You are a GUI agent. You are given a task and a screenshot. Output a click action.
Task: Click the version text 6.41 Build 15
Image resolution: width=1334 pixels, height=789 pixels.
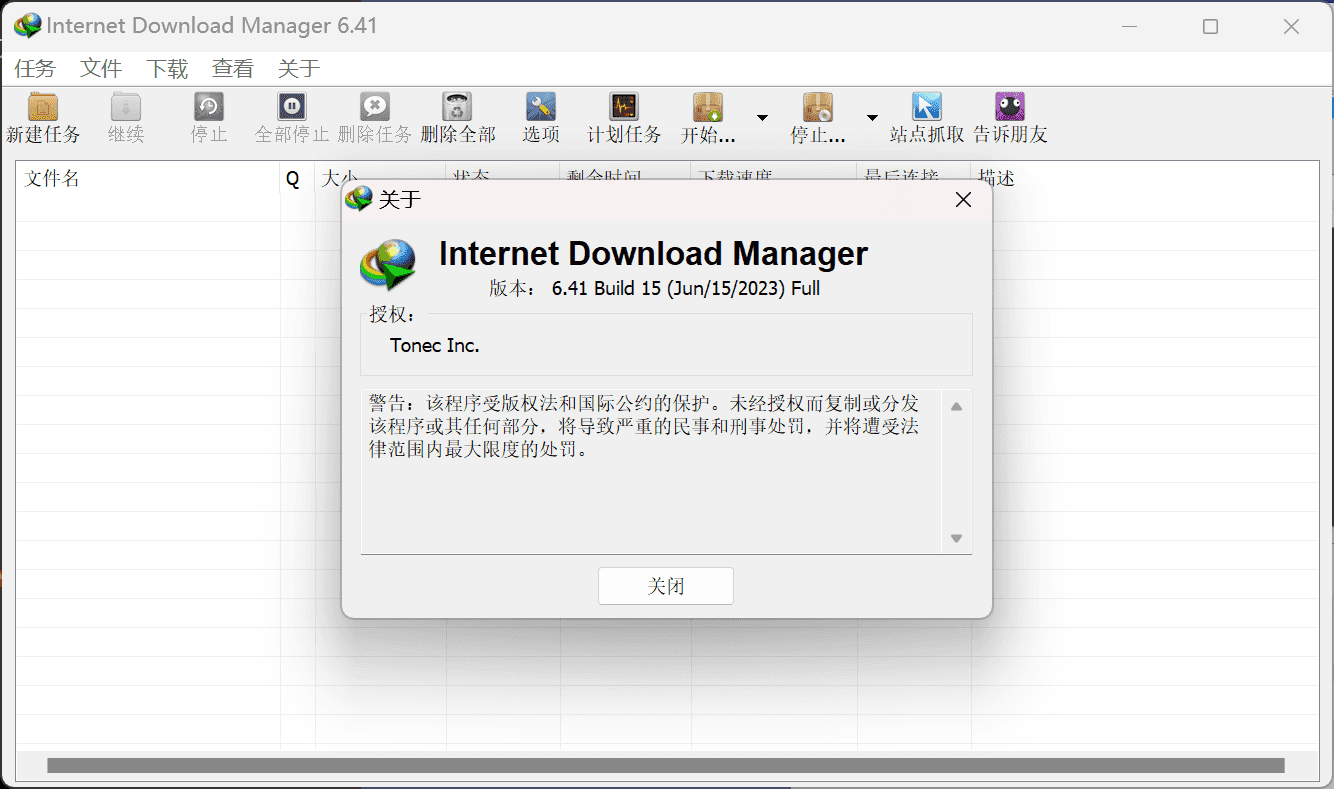click(686, 288)
